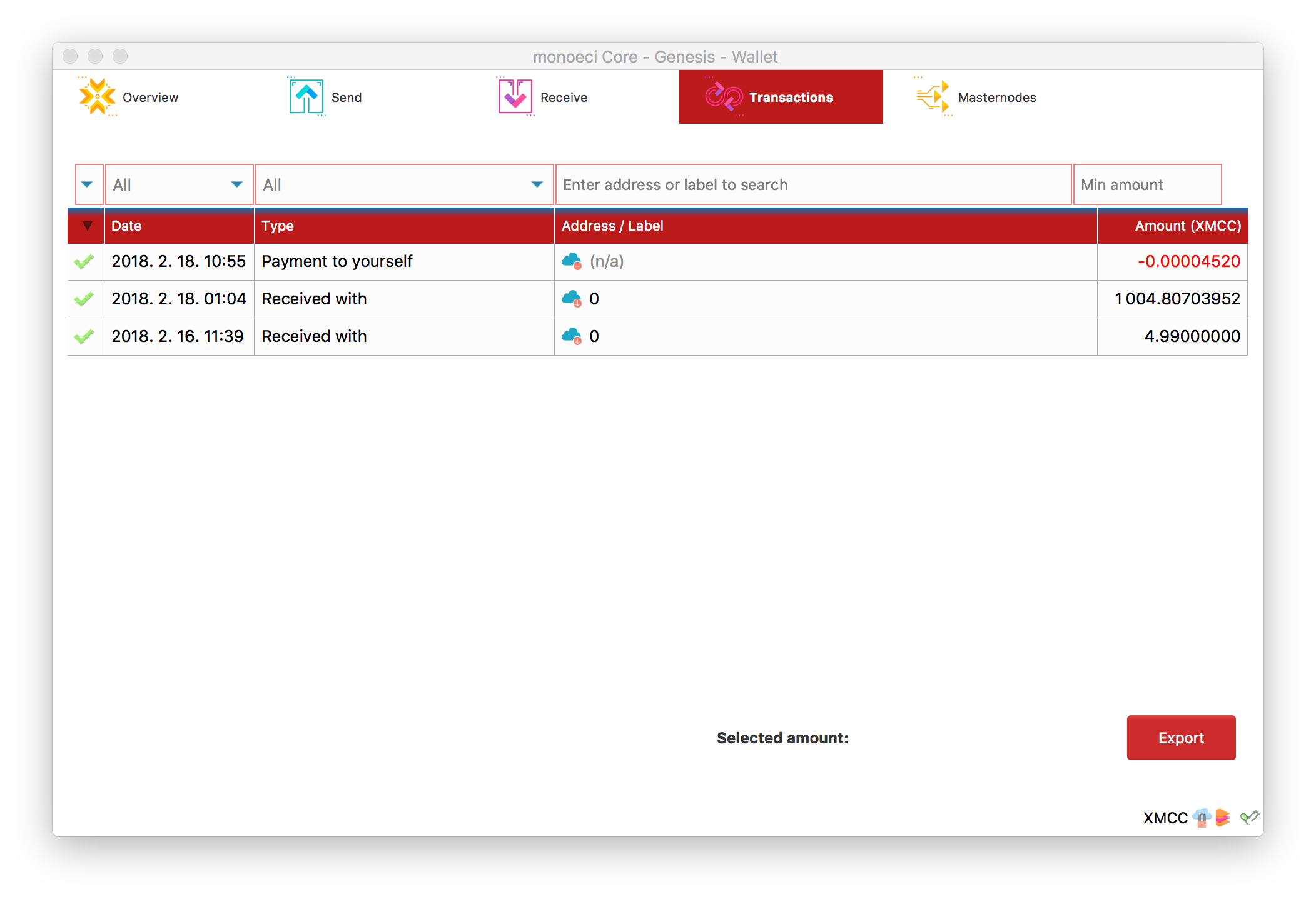This screenshot has width=1316, height=899.
Task: Sort by the Amount (XMCC) column header
Action: (x=1172, y=226)
